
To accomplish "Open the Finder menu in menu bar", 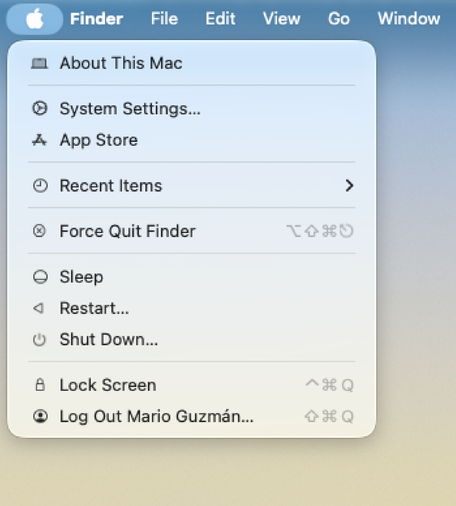I will [96, 19].
